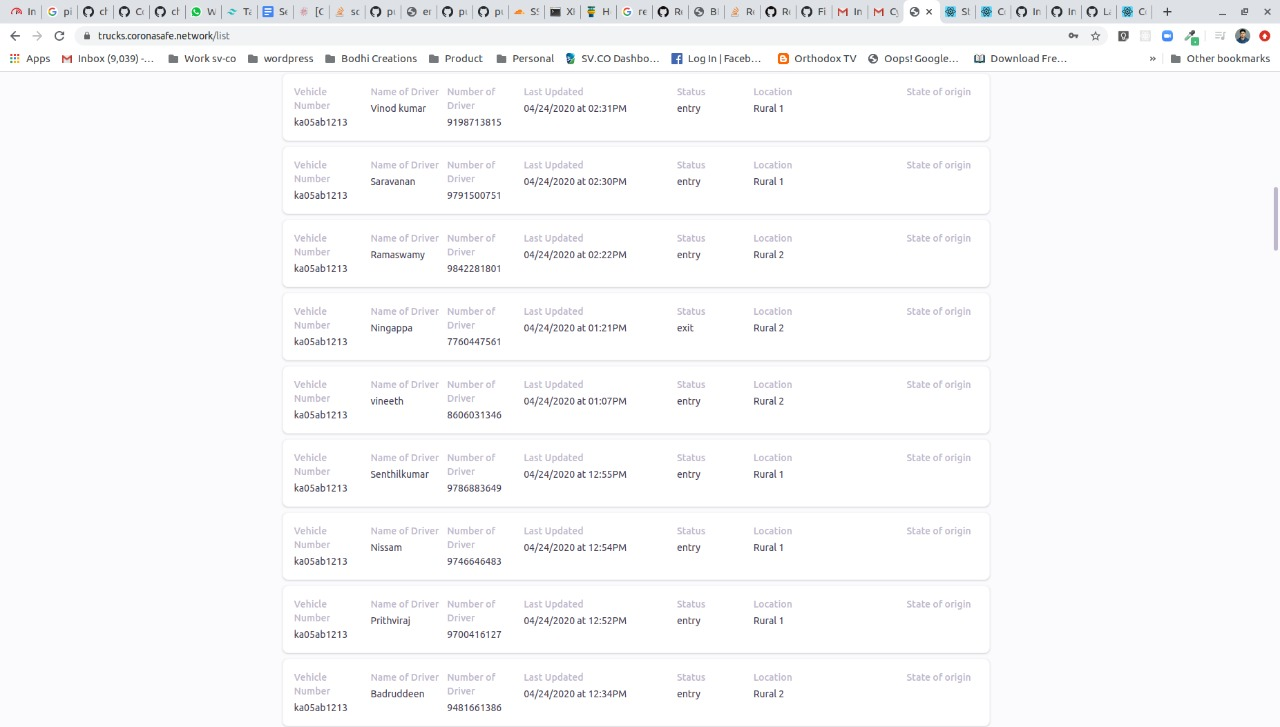Open the Apps shortcut in bookmarks bar

pyautogui.click(x=30, y=58)
